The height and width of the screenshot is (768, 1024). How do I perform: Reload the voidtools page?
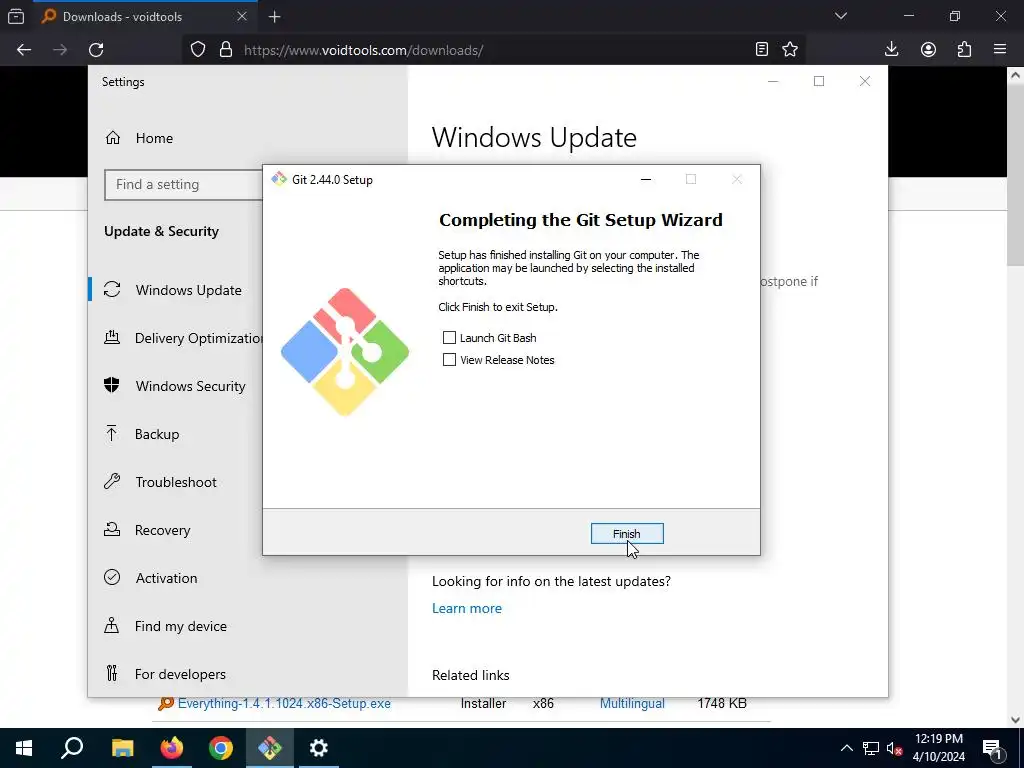pyautogui.click(x=96, y=50)
